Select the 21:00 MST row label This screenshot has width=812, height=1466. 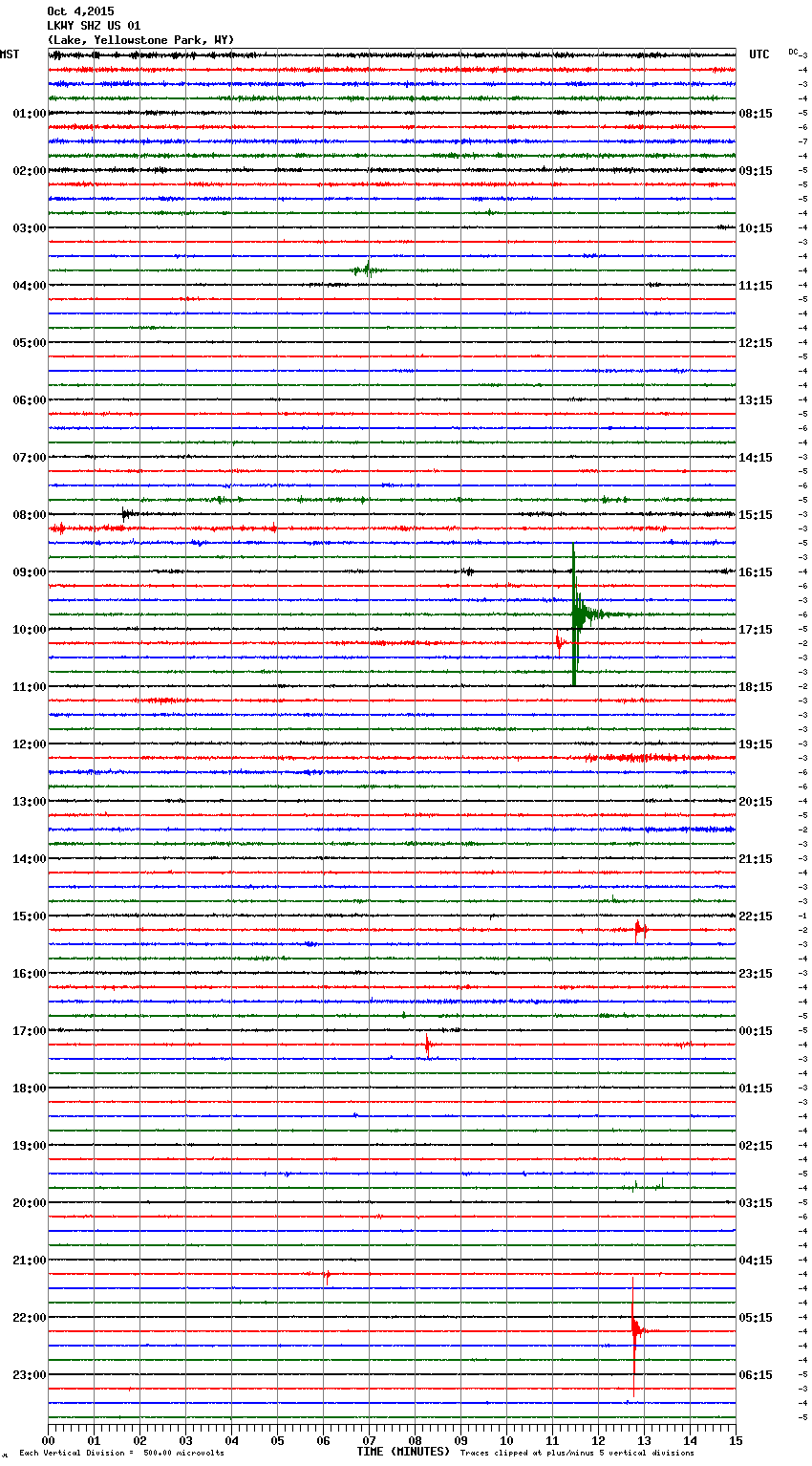[x=30, y=1261]
